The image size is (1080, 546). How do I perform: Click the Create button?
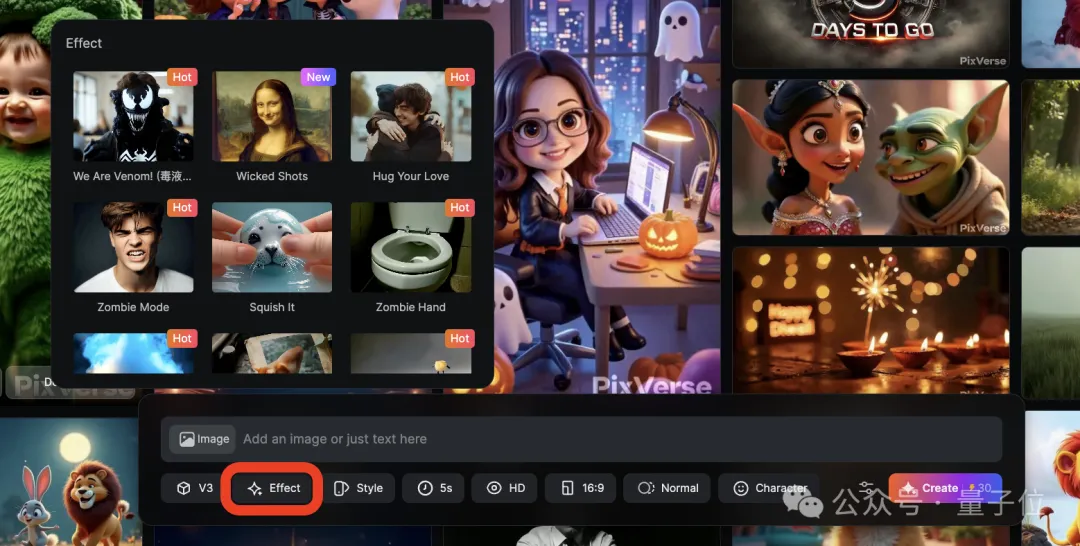point(945,488)
